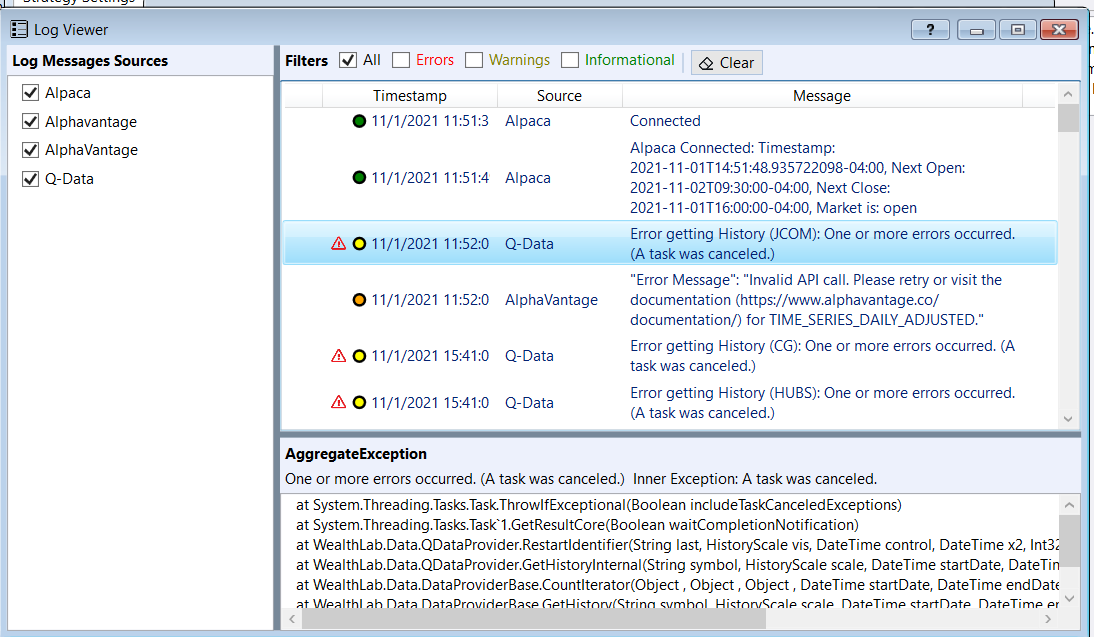
Task: Click yellow status dot on JCOM error row
Action: tap(359, 243)
